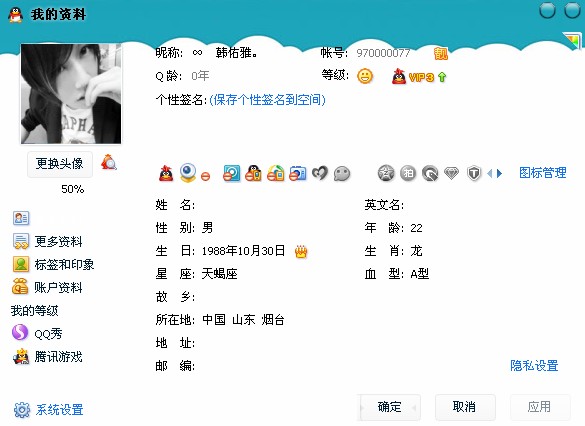Image resolution: width=585 pixels, height=426 pixels.
Task: Click the gray diamond service icon
Action: pos(451,173)
